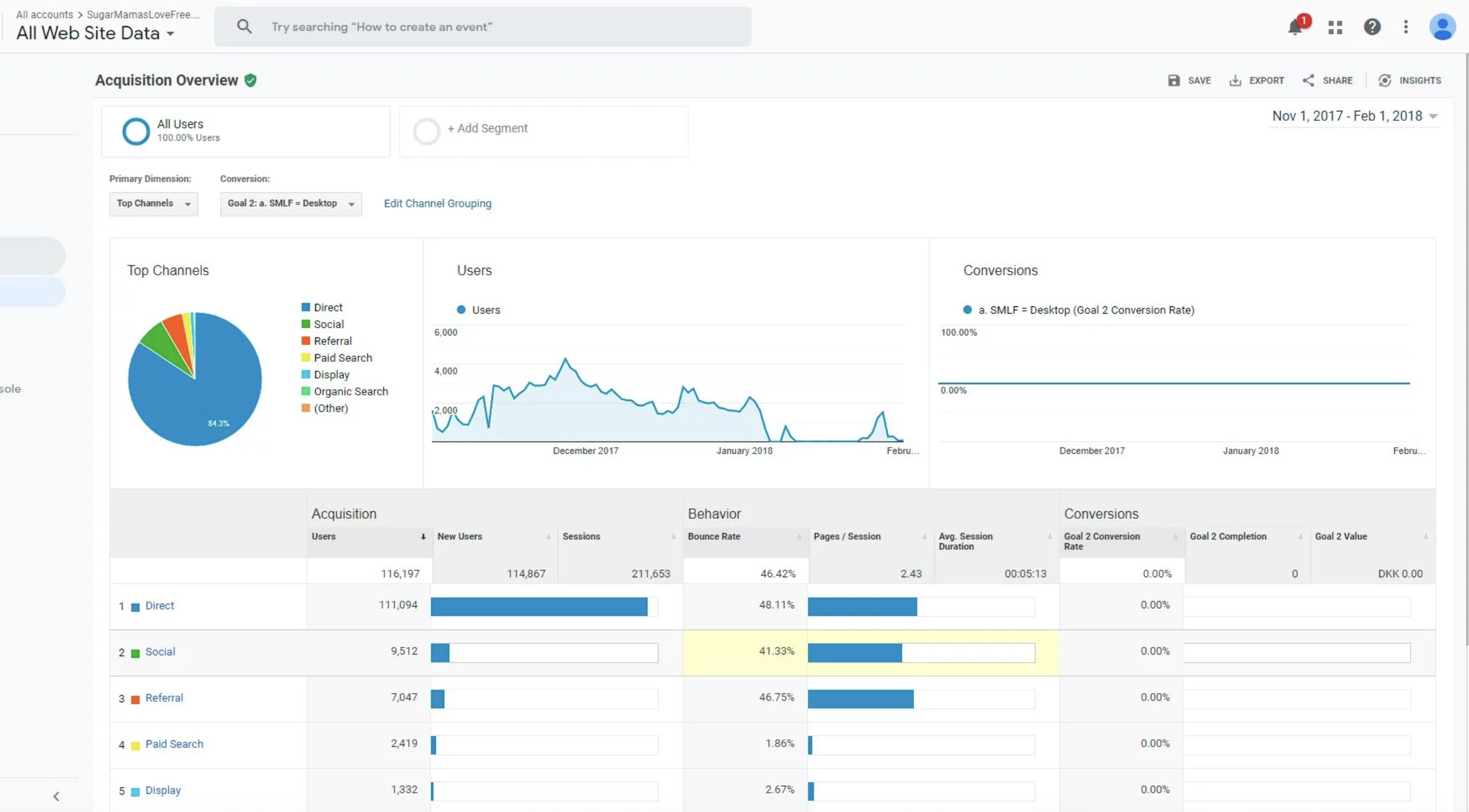Sort table by Users column arrow
1469x812 pixels.
point(423,537)
